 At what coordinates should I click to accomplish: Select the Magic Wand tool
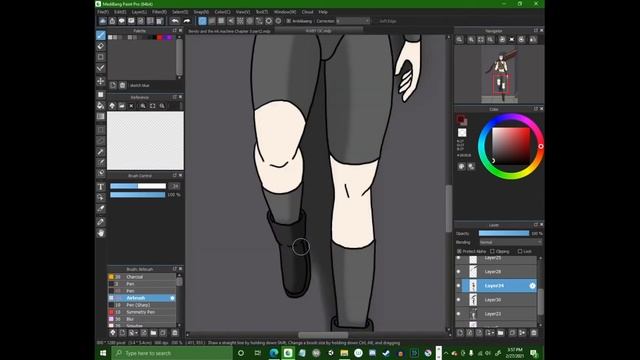[101, 152]
